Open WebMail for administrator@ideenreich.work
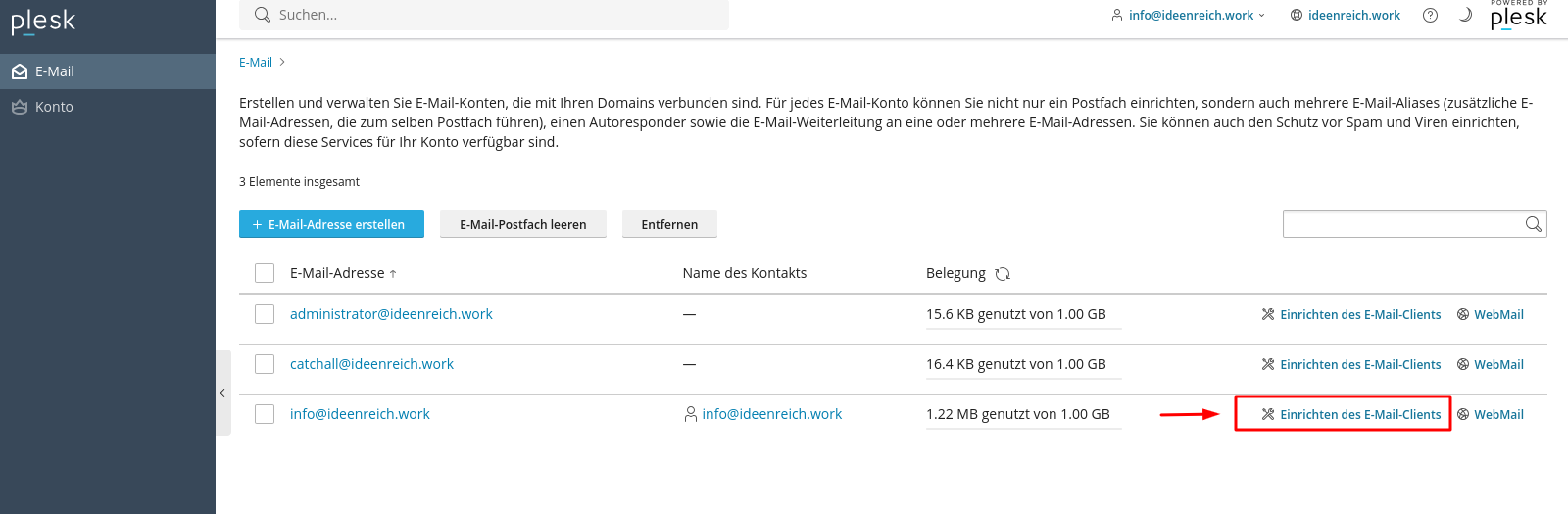Screen dimensions: 1568x514 tap(1490, 315)
